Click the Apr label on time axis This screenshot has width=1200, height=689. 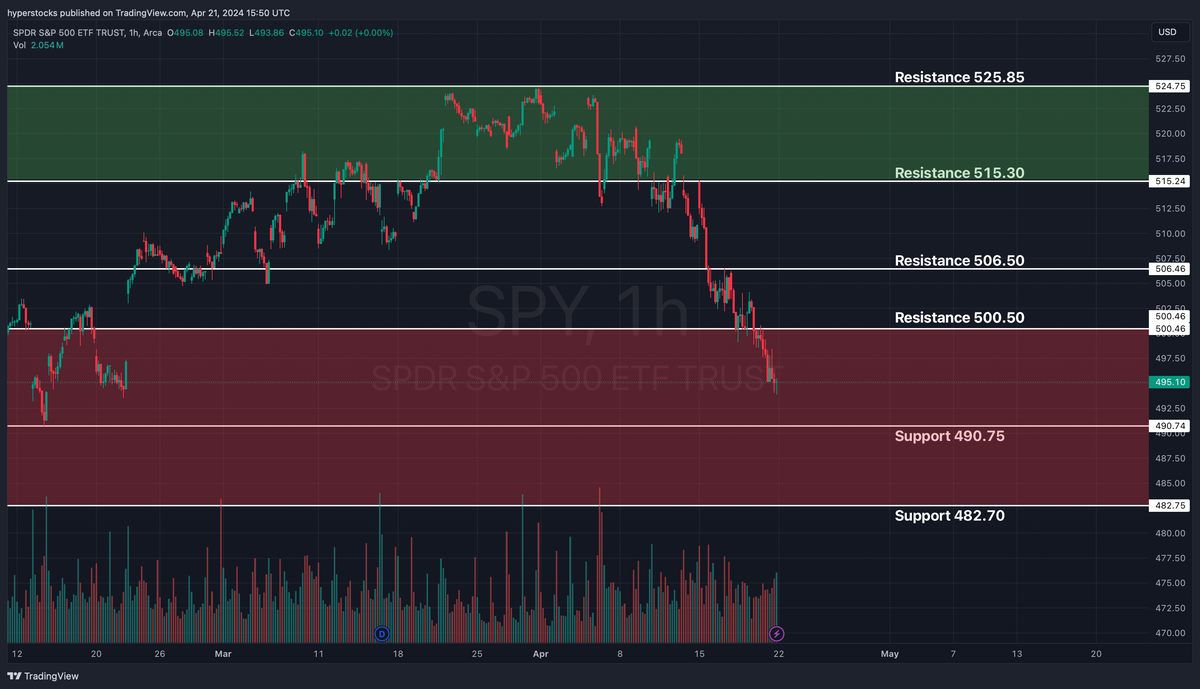(540, 654)
